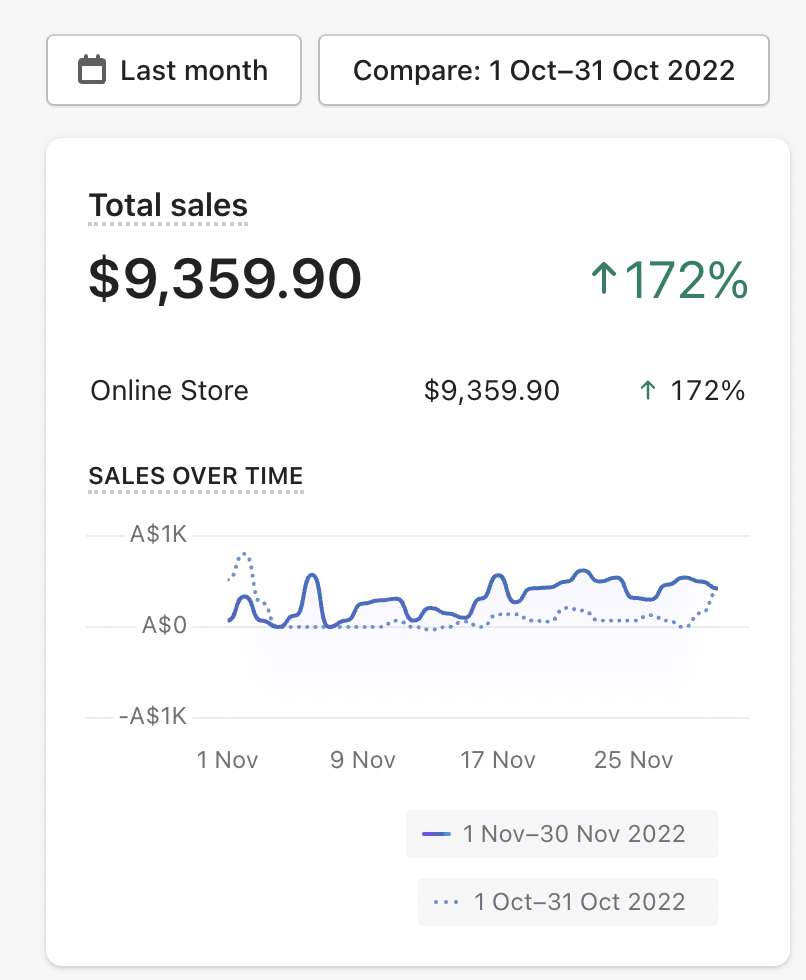Click the large 172% growth figure

point(686,280)
